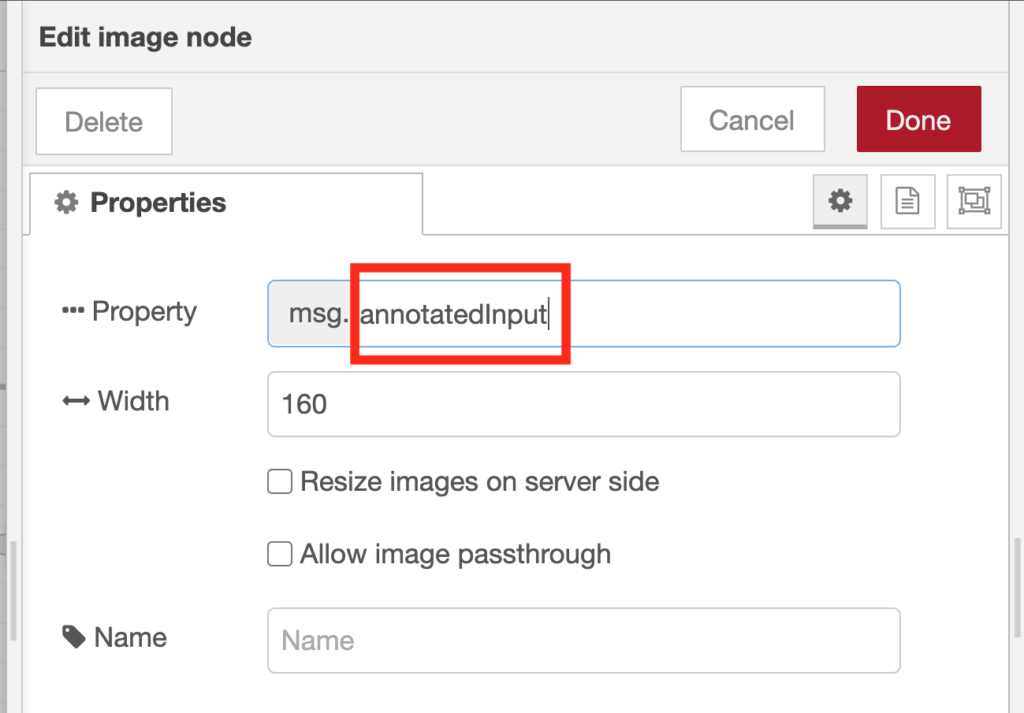Enable Resize images on server side
Screen dimensions: 1024x713
(279, 482)
